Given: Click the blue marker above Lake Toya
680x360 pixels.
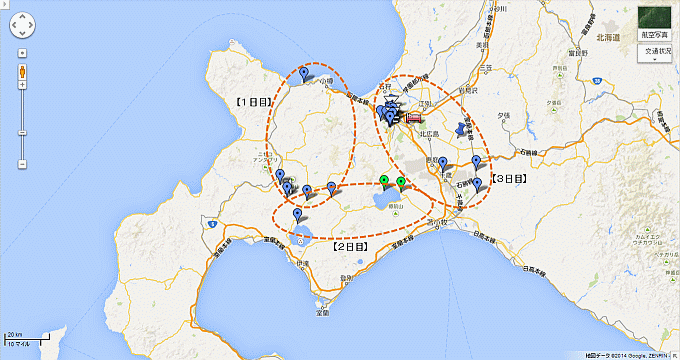Looking at the screenshot, I should pos(298,216).
